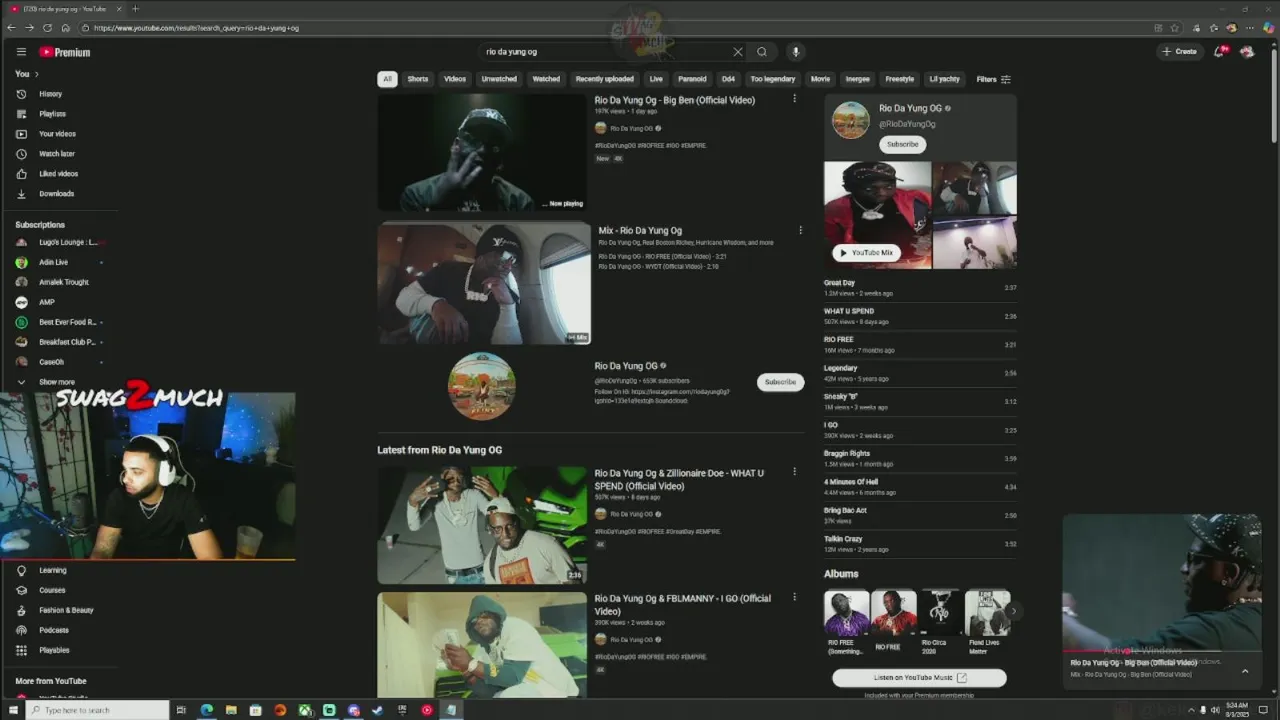Open Watch later in the sidebar
The image size is (1280, 720).
[57, 154]
